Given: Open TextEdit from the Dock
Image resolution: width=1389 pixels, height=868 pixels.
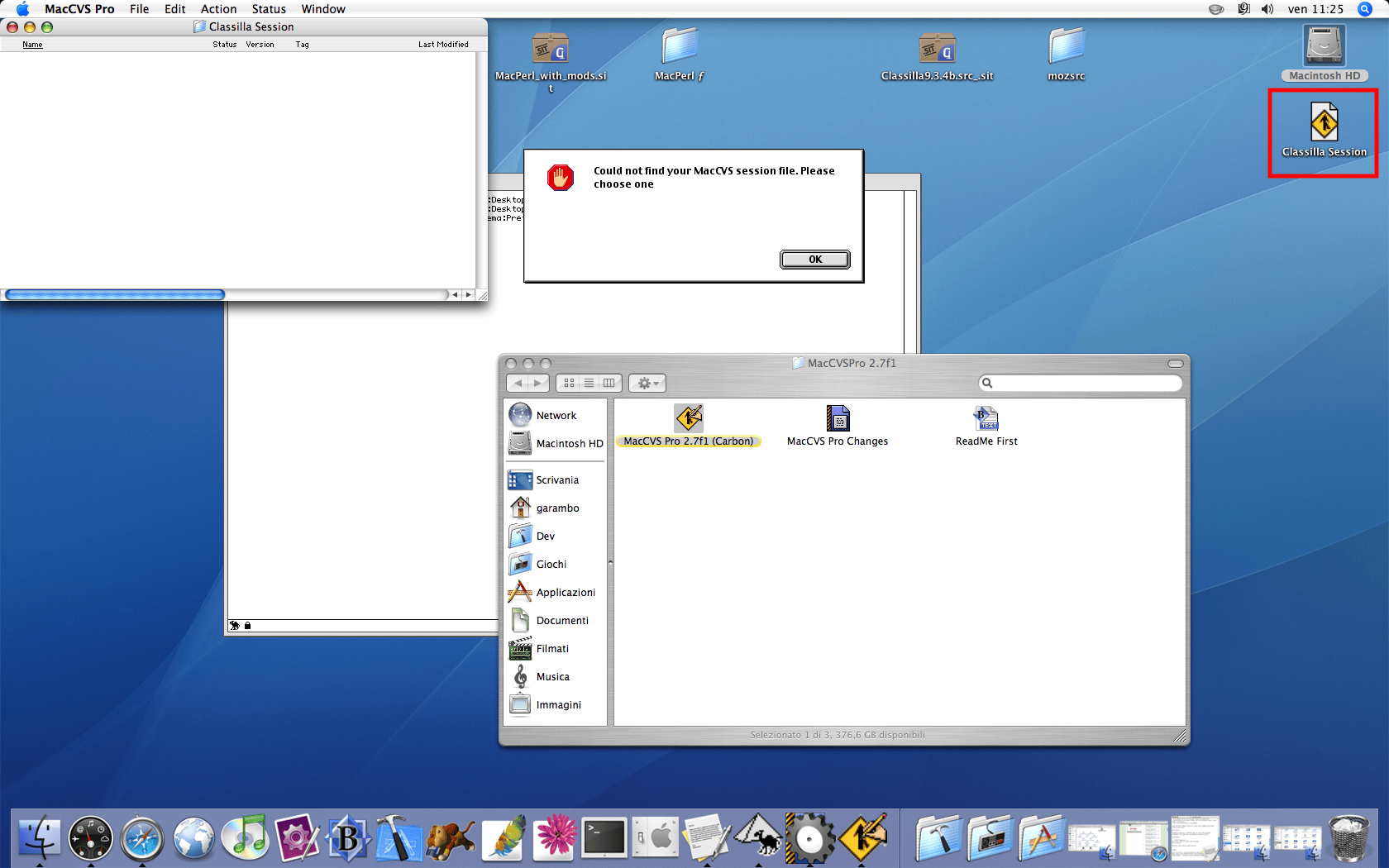Looking at the screenshot, I should 707,838.
